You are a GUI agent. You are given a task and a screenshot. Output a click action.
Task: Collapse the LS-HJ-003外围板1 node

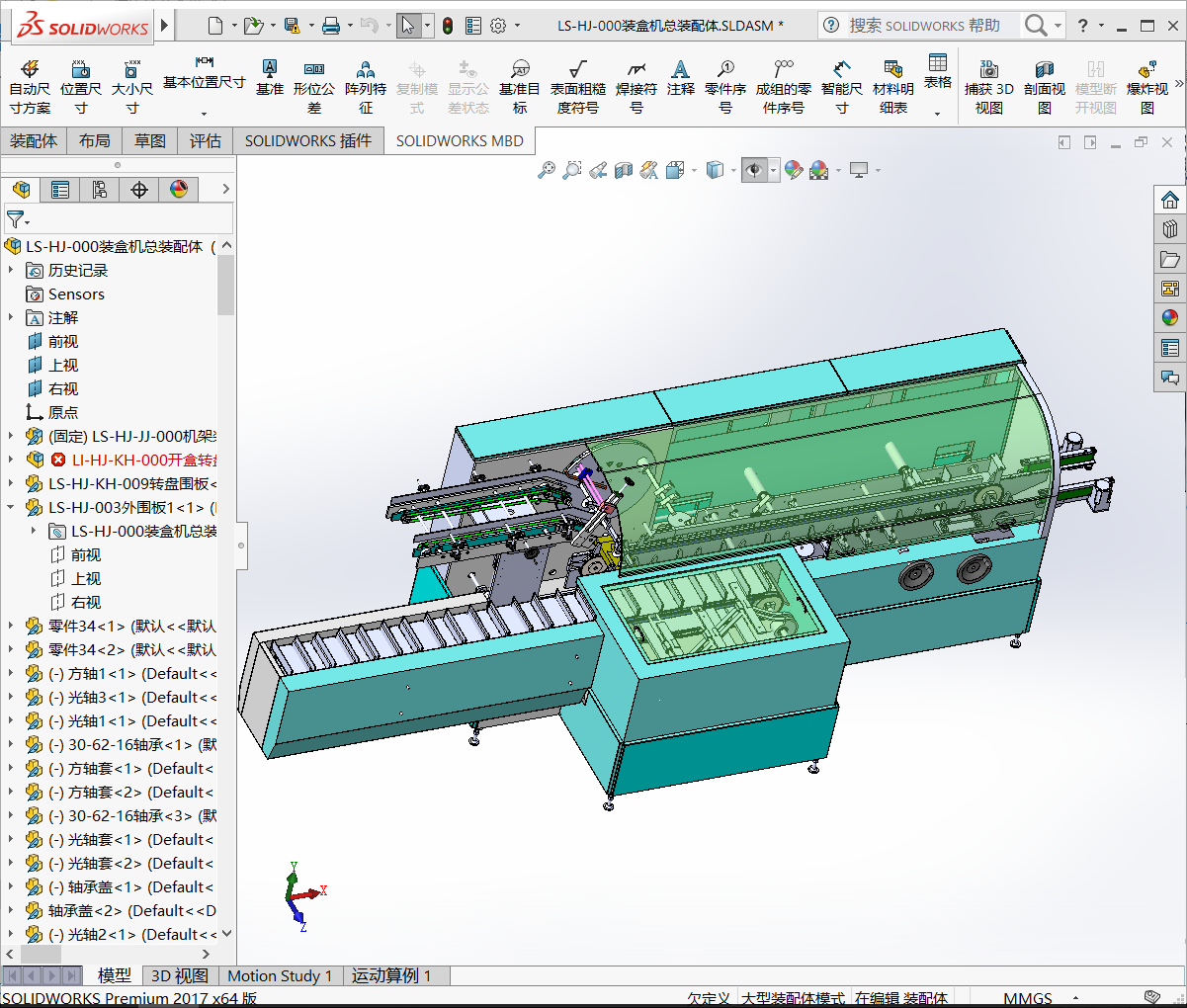tap(11, 507)
